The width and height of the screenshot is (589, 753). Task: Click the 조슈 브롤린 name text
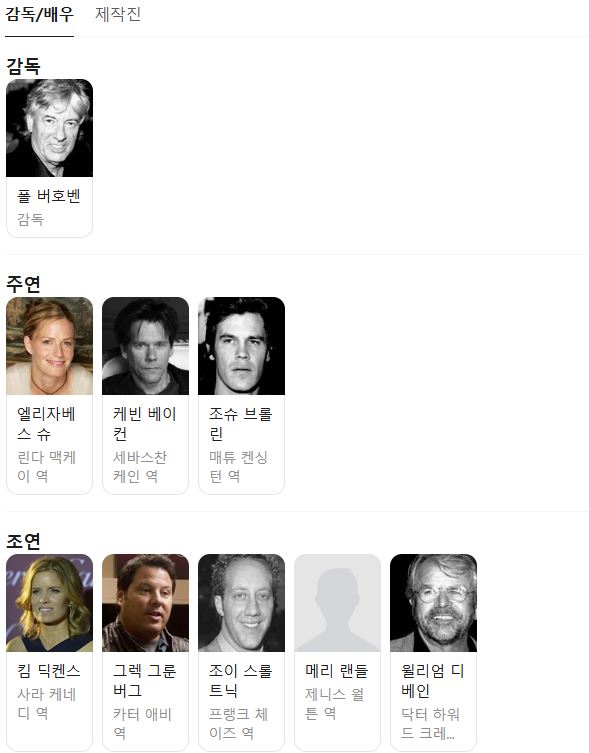point(241,424)
